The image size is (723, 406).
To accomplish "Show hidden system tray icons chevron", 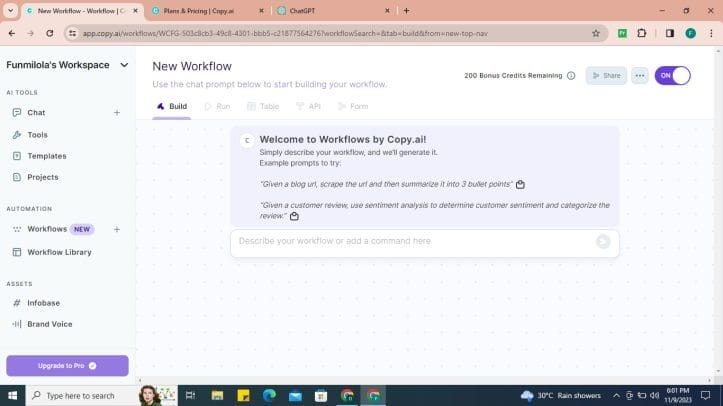I will pyautogui.click(x=616, y=396).
